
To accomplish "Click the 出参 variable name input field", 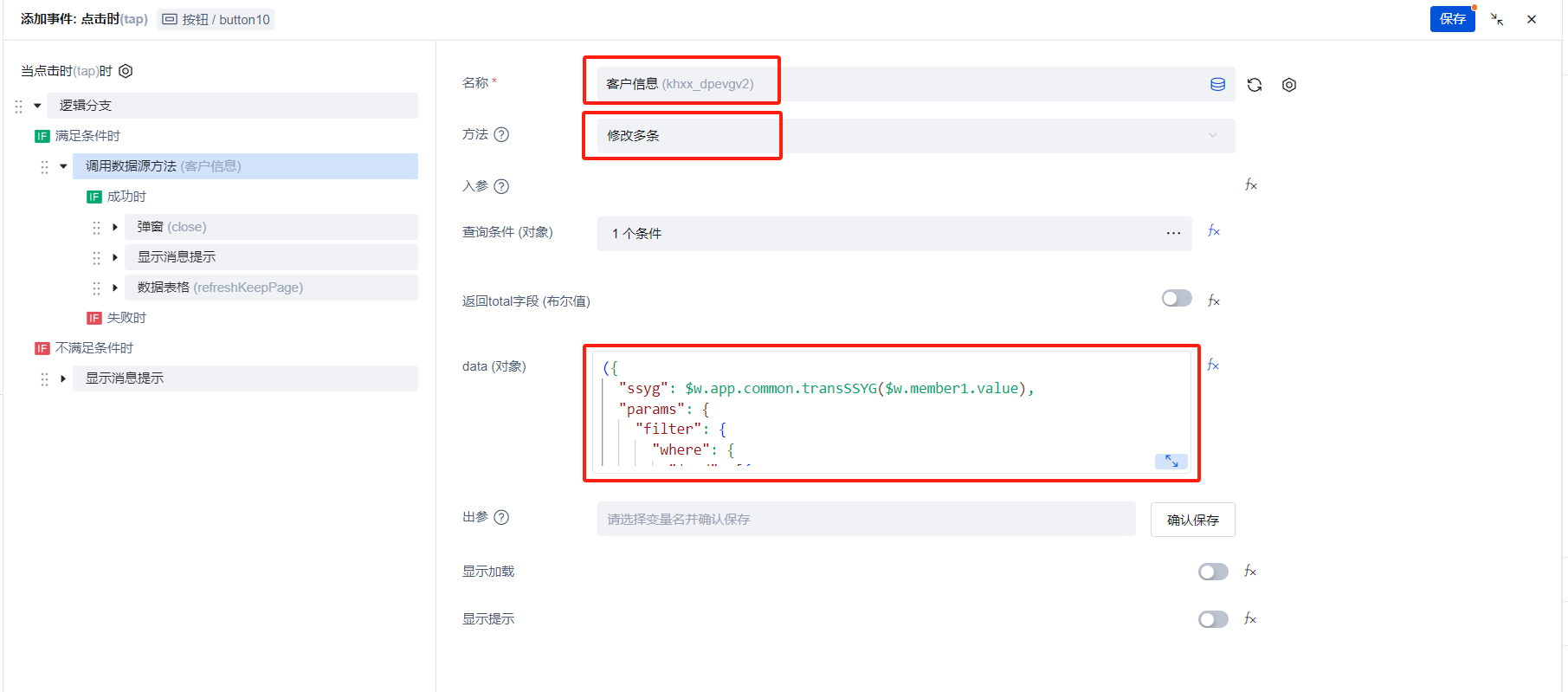I will click(866, 520).
